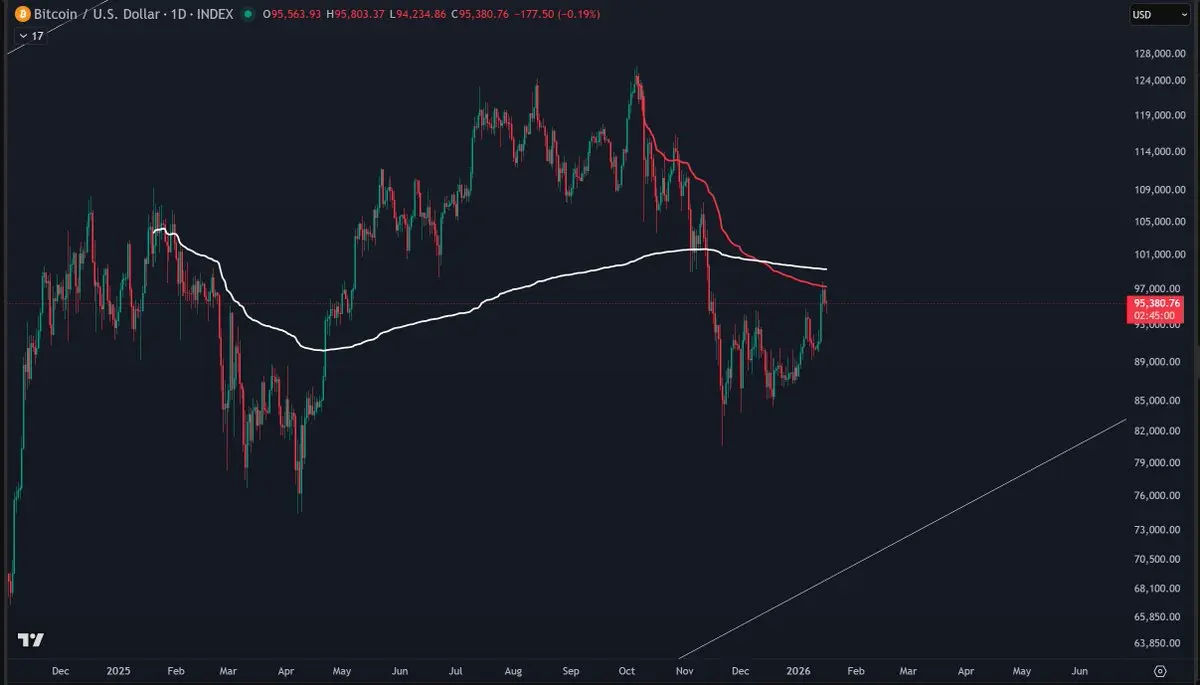The width and height of the screenshot is (1200, 685).
Task: Click the open value O95,563.93
Action: tap(290, 14)
